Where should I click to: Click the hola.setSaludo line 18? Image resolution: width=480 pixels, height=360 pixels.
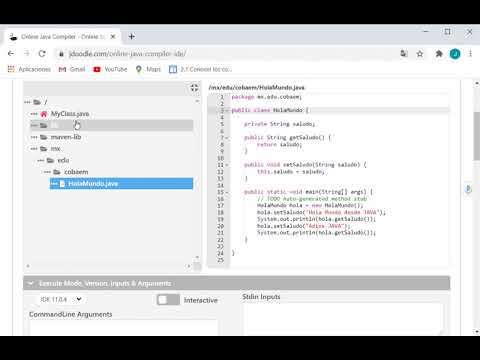[321, 212]
